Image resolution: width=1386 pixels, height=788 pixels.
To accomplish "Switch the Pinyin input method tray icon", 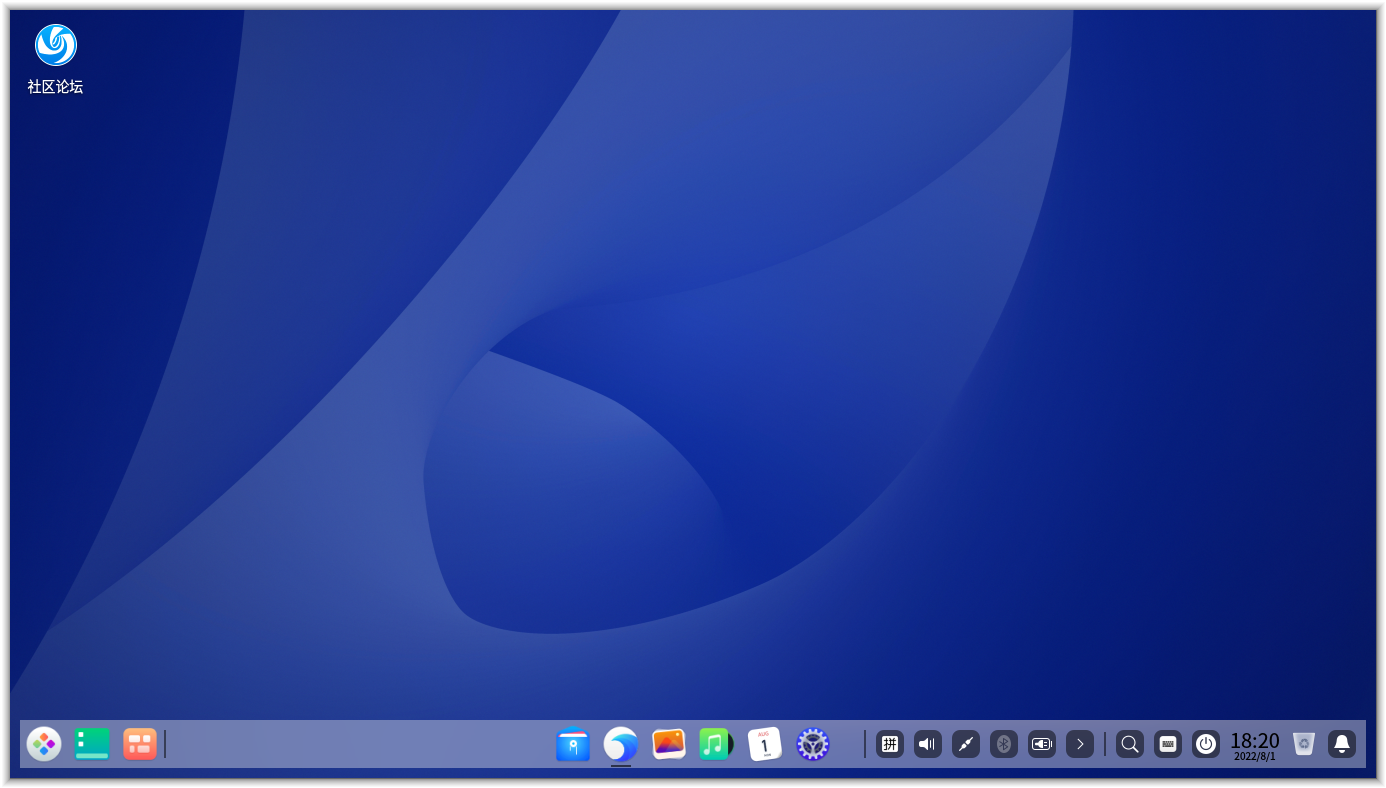I will pyautogui.click(x=890, y=744).
